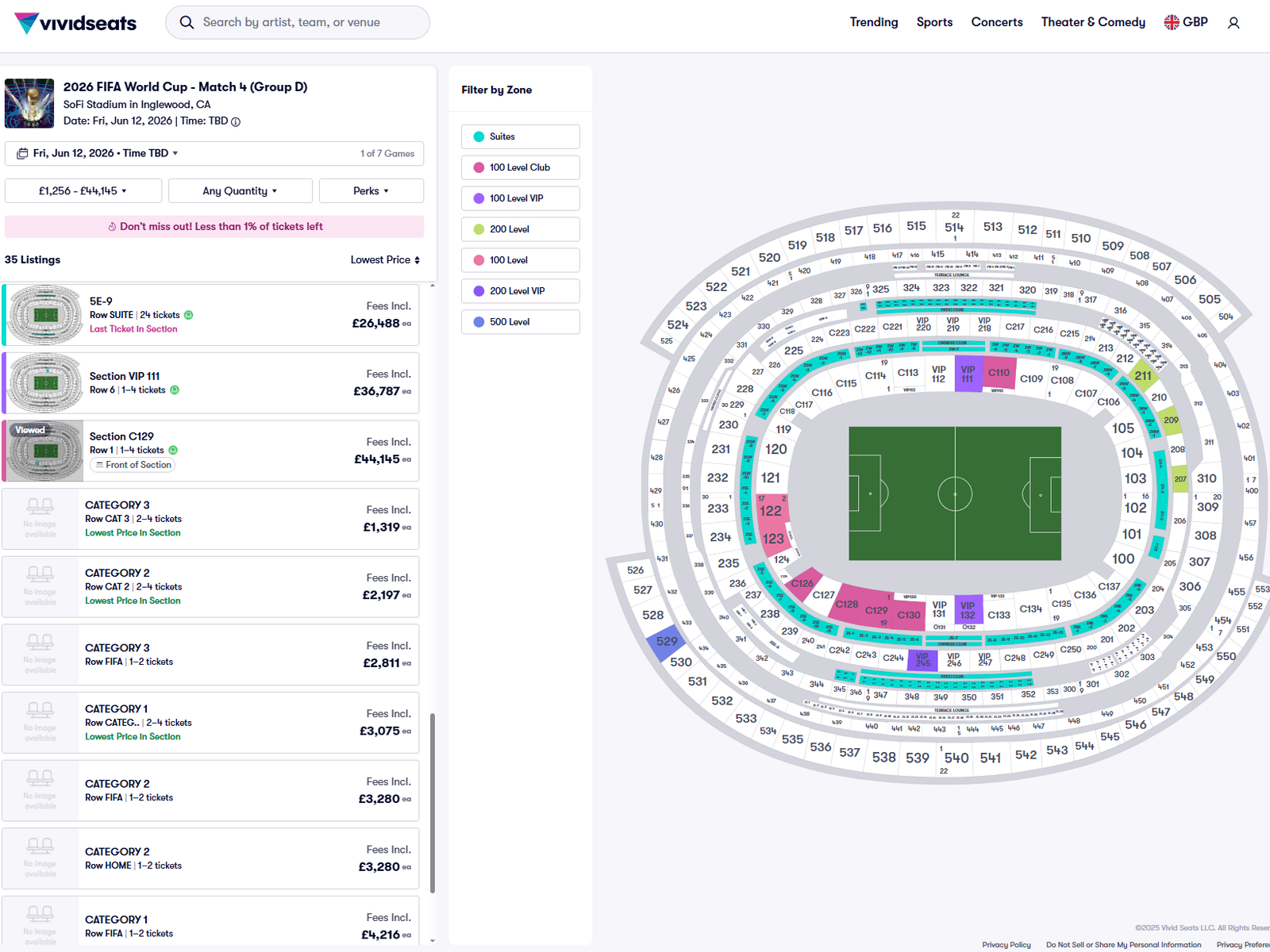Click the Vivid Seats logo
The width and height of the screenshot is (1270, 952).
coord(74,22)
